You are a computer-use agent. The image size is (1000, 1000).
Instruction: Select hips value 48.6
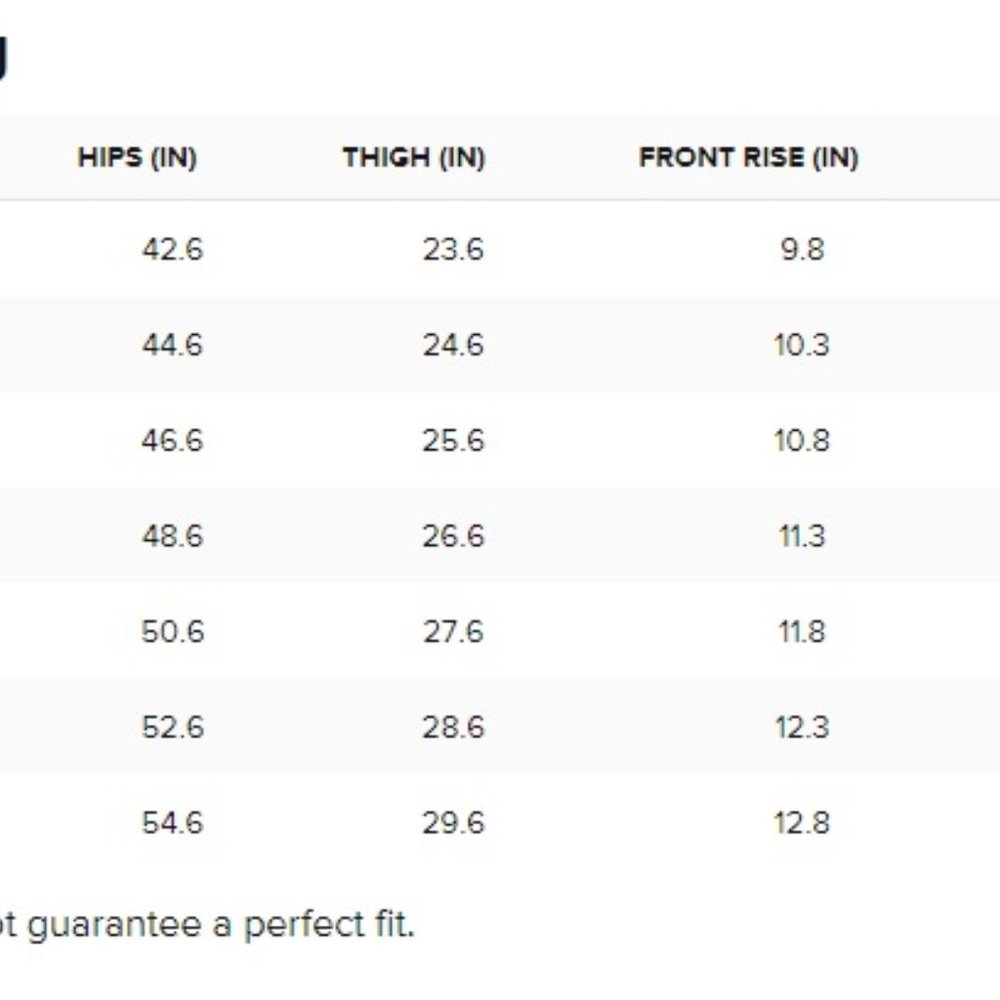172,536
